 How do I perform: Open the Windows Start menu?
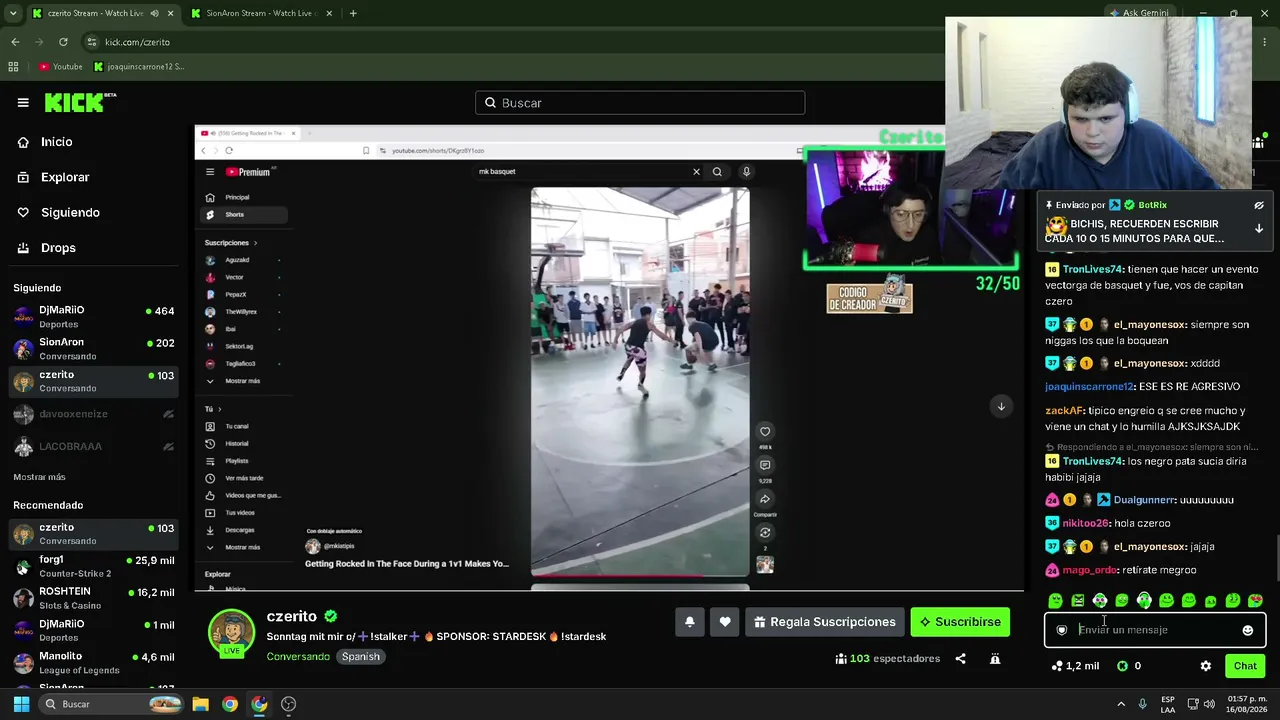click(x=21, y=704)
